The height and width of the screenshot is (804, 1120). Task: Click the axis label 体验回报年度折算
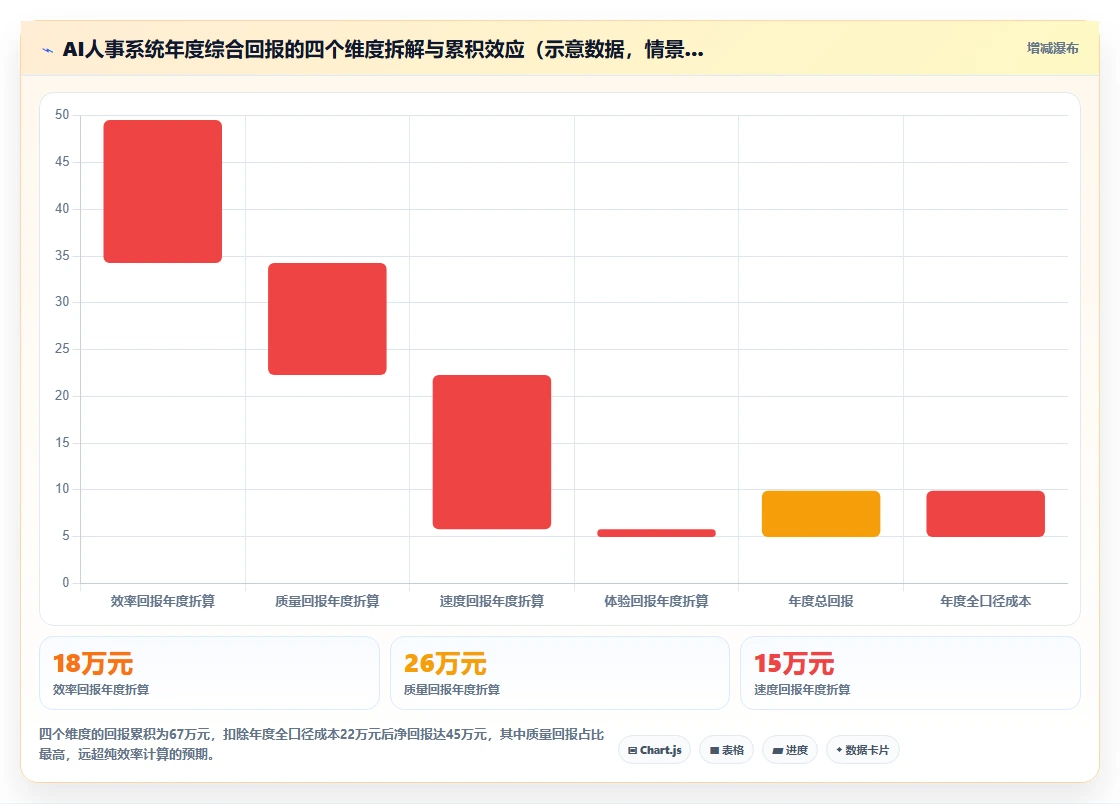pos(656,601)
